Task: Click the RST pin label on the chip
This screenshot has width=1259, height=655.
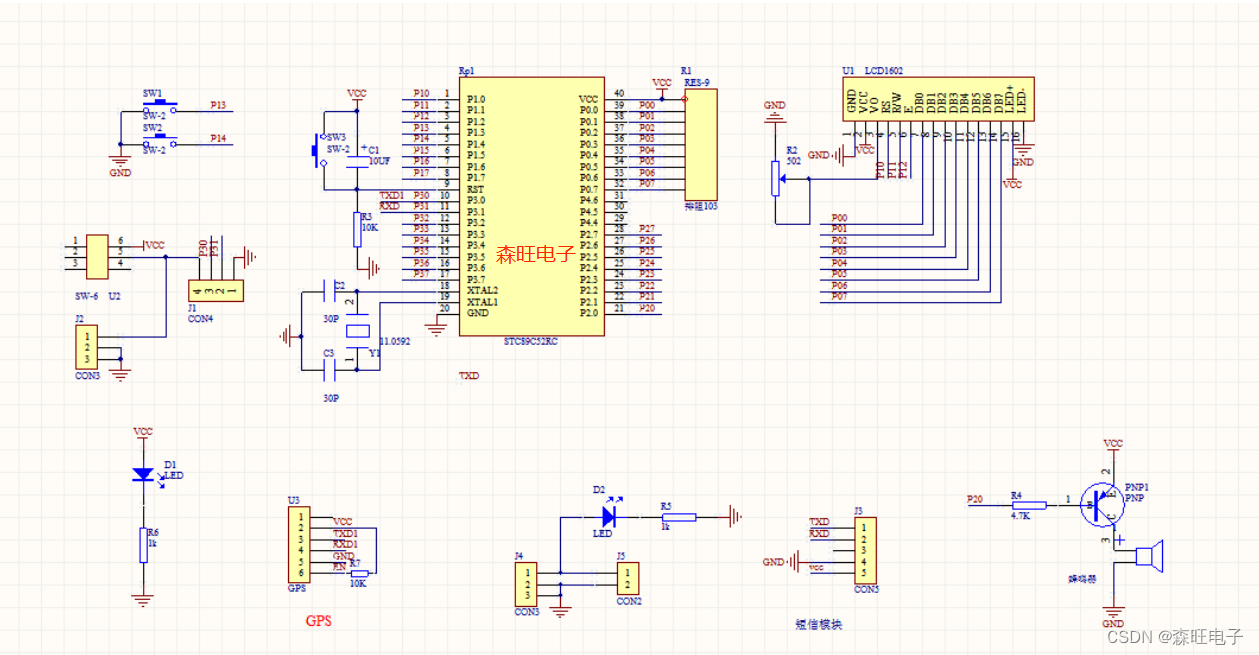Action: [475, 189]
